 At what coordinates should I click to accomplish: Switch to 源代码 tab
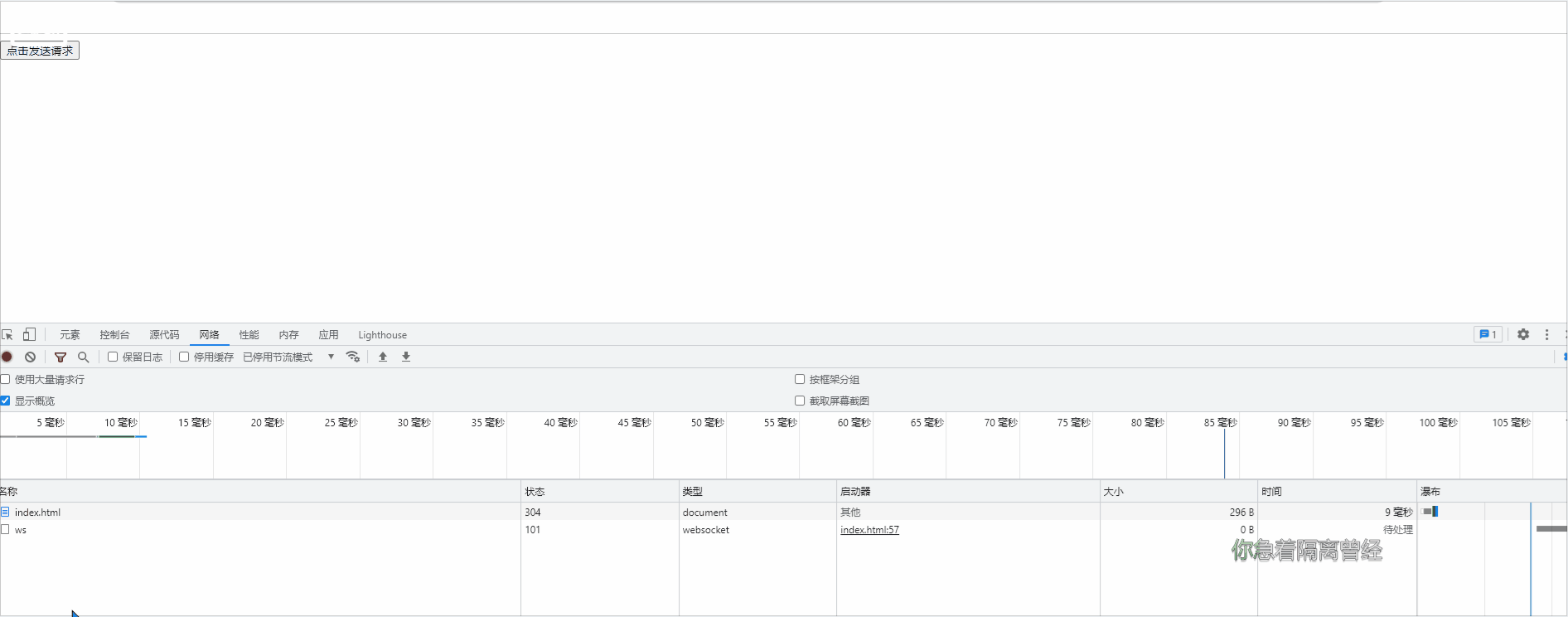coord(164,335)
